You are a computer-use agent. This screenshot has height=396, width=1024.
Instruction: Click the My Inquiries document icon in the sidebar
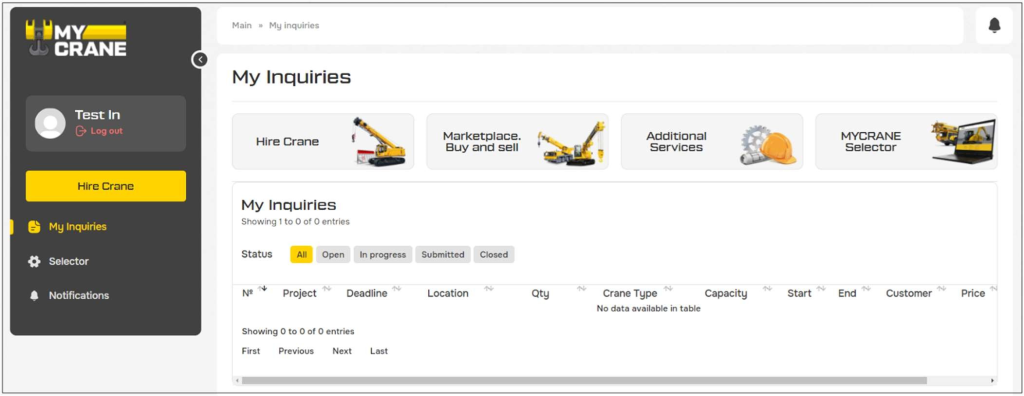[x=34, y=227]
